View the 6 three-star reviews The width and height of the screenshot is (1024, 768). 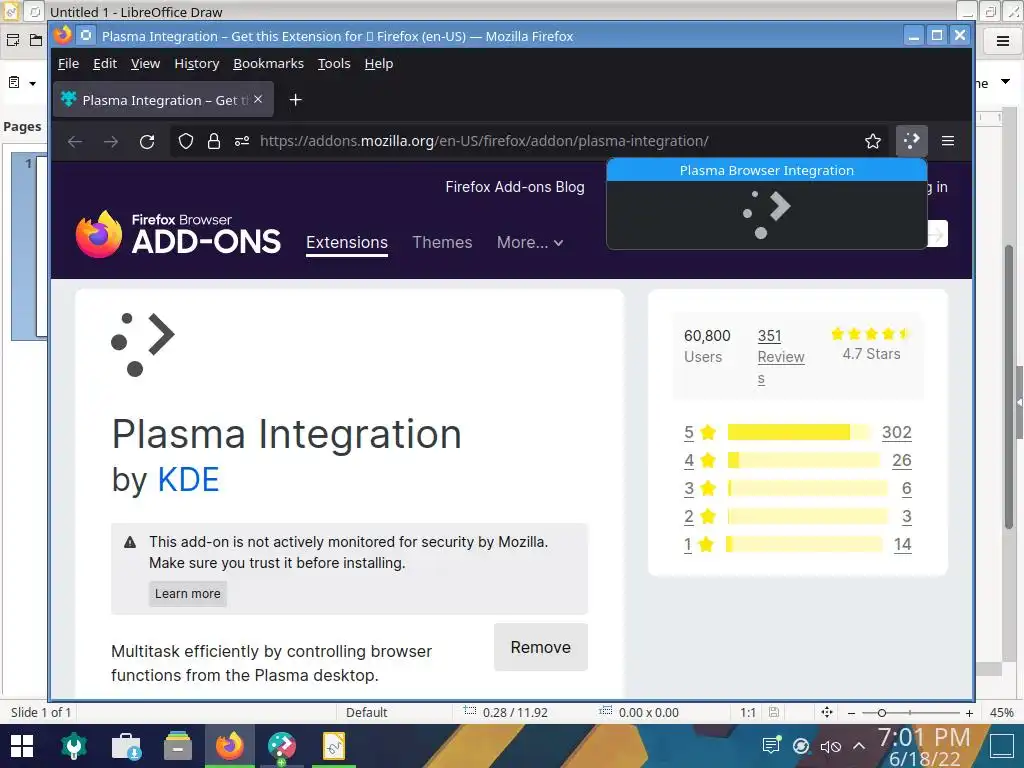(906, 488)
